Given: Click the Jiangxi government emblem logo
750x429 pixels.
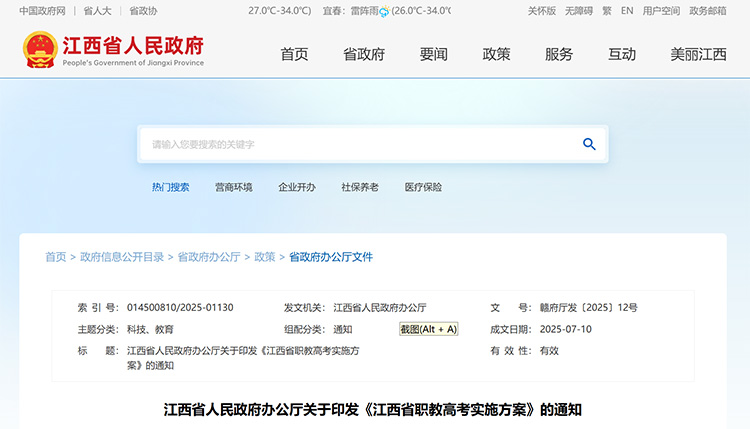Looking at the screenshot, I should click(x=40, y=50).
